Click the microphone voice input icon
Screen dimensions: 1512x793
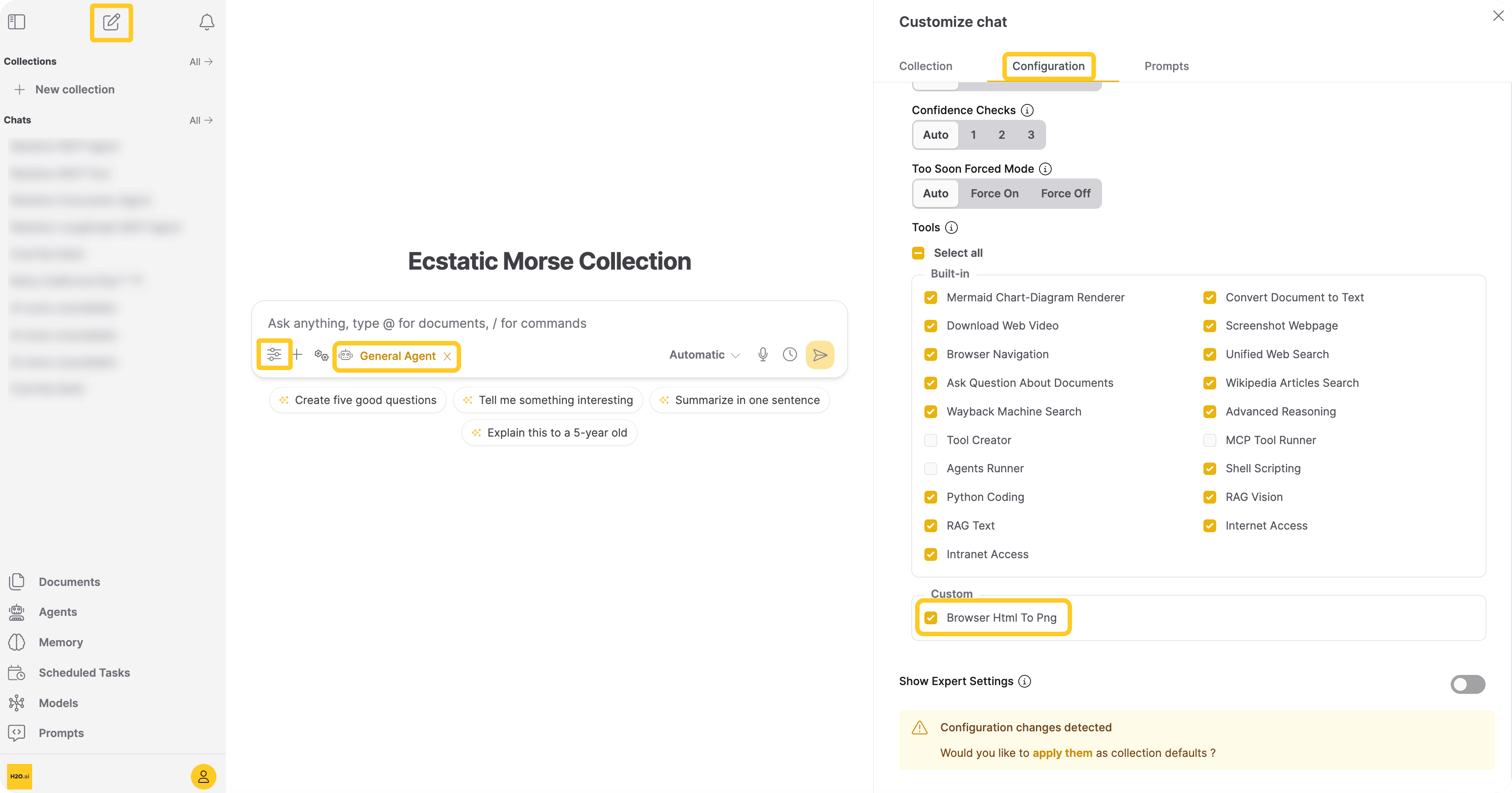pos(763,354)
